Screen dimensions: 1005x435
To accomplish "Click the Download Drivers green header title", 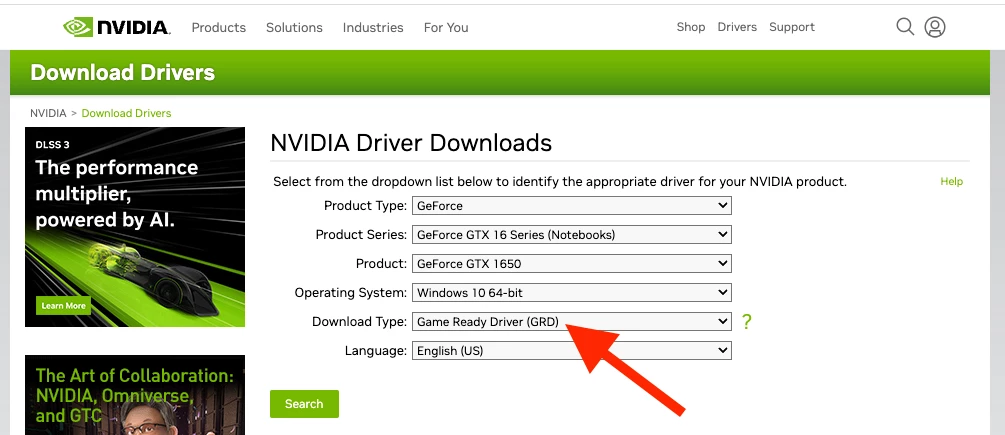I will tap(122, 72).
